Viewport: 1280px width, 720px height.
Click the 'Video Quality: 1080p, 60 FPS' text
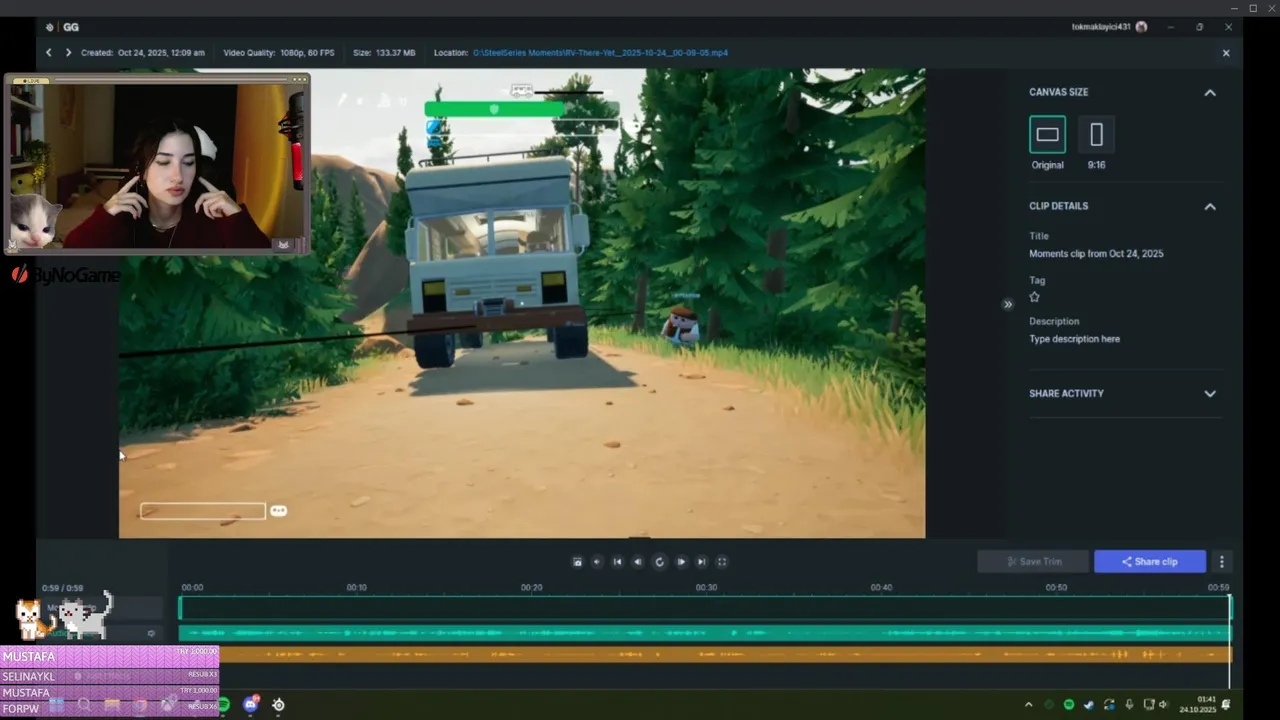(x=279, y=53)
